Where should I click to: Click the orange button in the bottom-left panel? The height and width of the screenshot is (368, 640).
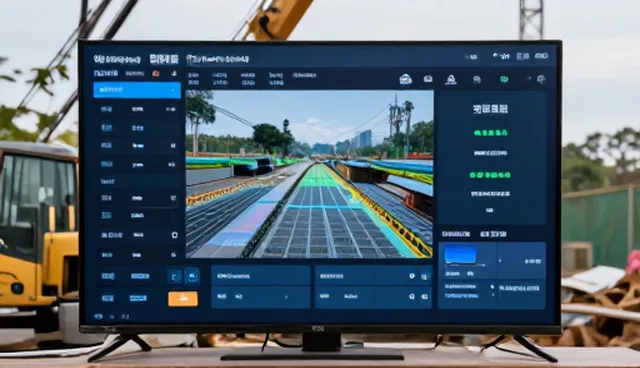tap(183, 299)
